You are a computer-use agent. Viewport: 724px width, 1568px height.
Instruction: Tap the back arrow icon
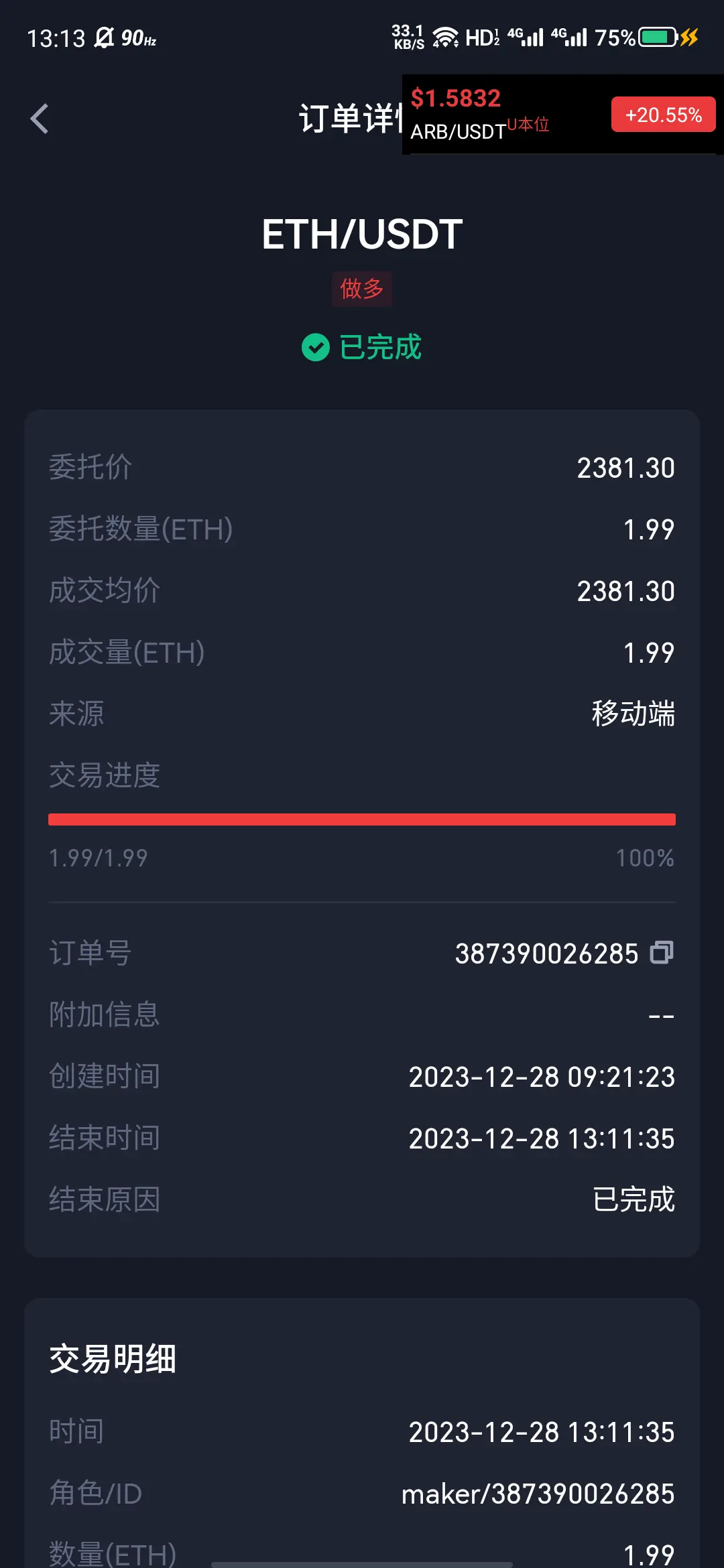40,119
